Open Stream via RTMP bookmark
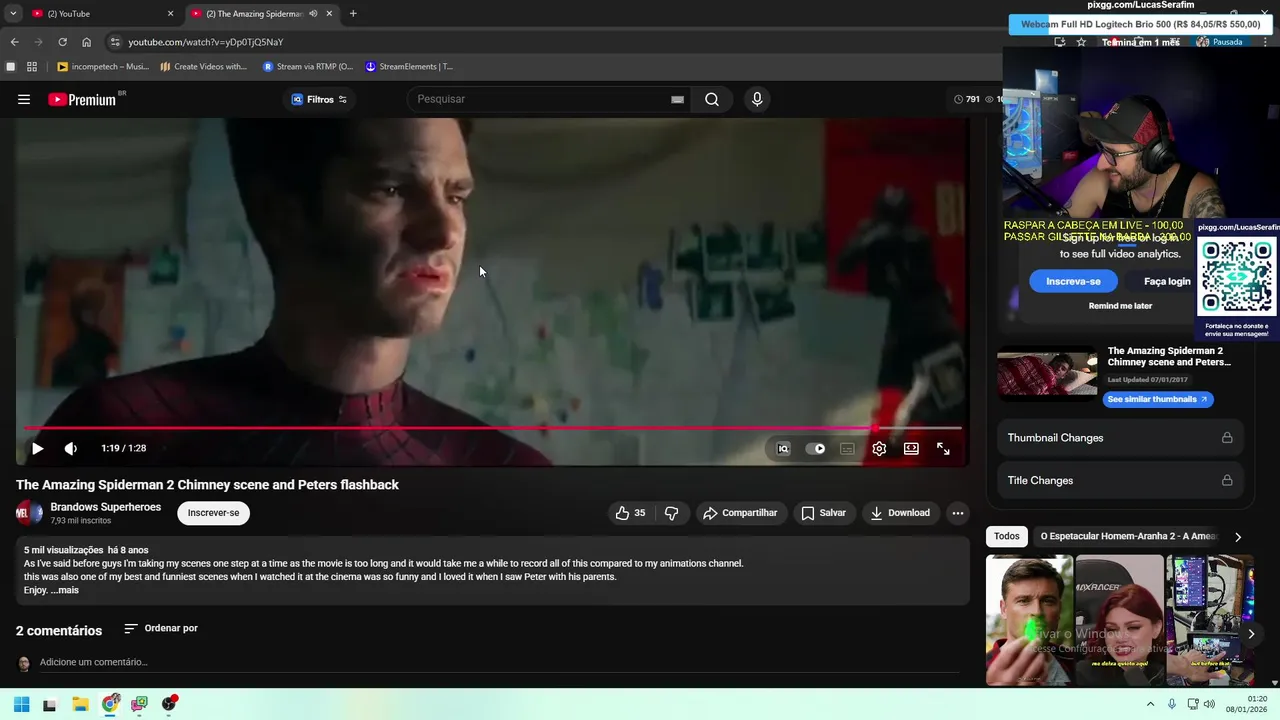 (x=308, y=67)
